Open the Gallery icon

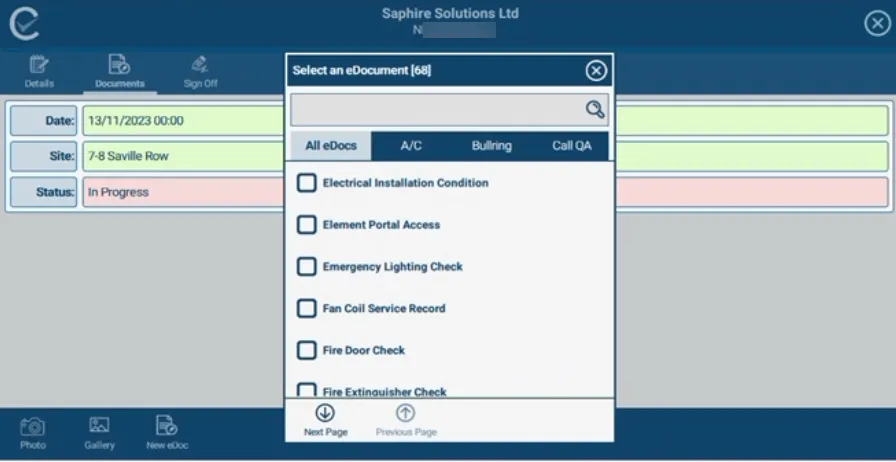pyautogui.click(x=99, y=427)
